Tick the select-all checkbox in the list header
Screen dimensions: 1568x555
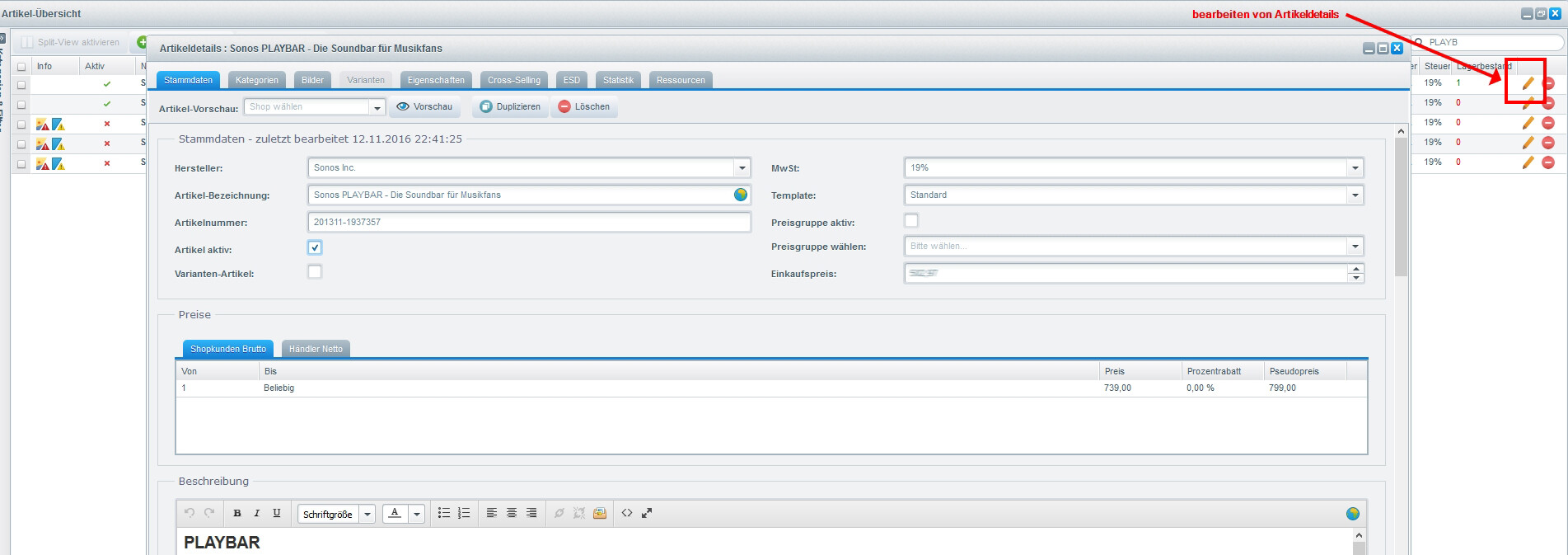point(21,66)
